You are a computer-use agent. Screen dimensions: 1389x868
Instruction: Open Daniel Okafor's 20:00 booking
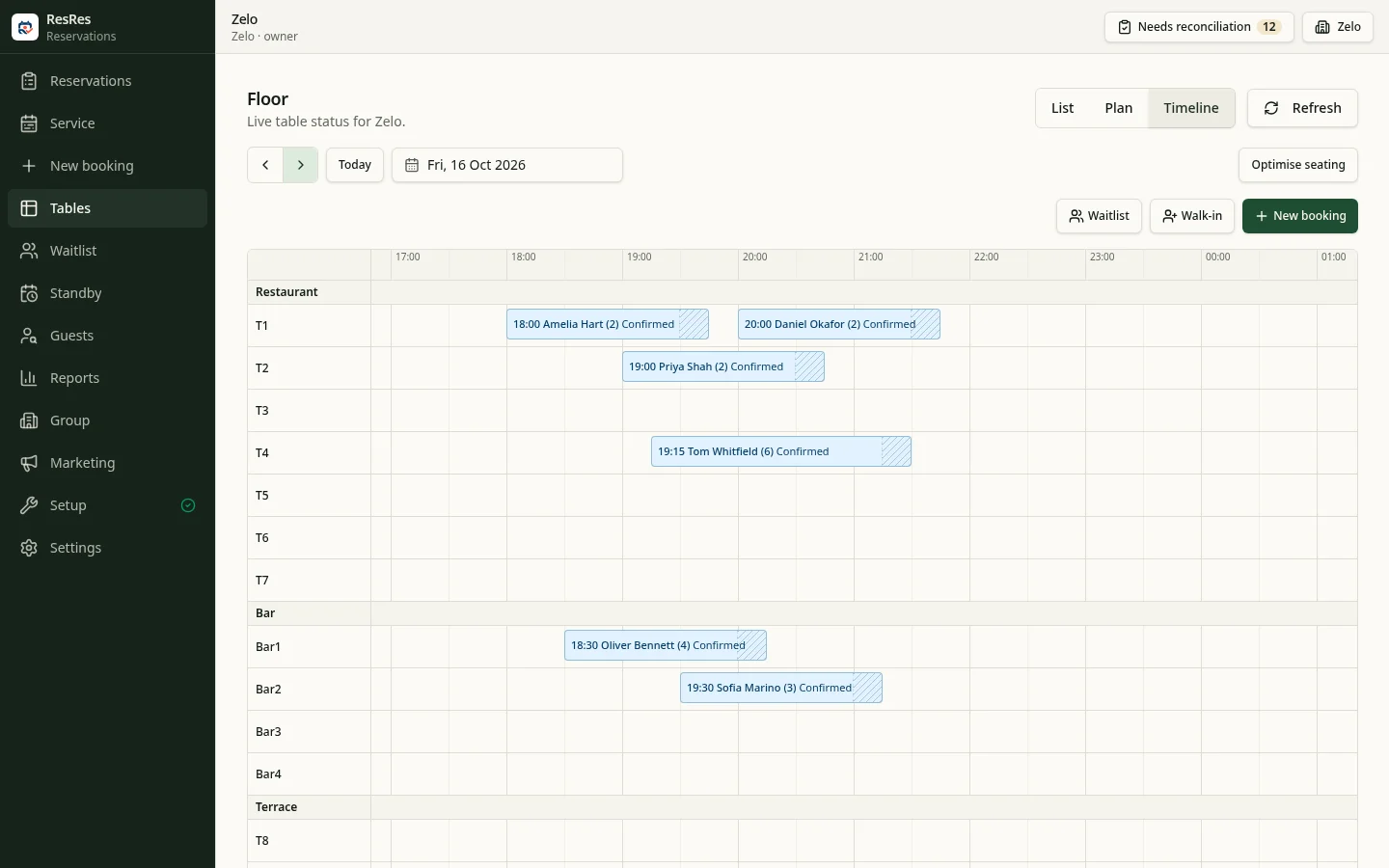pyautogui.click(x=839, y=324)
